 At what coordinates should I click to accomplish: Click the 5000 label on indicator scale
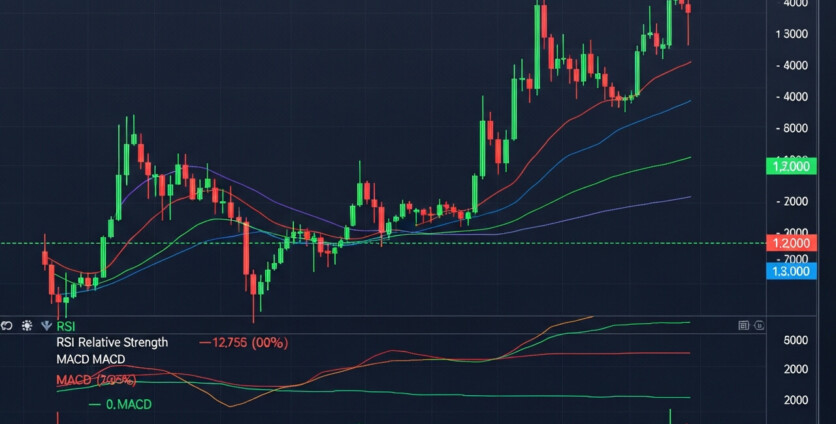796,340
